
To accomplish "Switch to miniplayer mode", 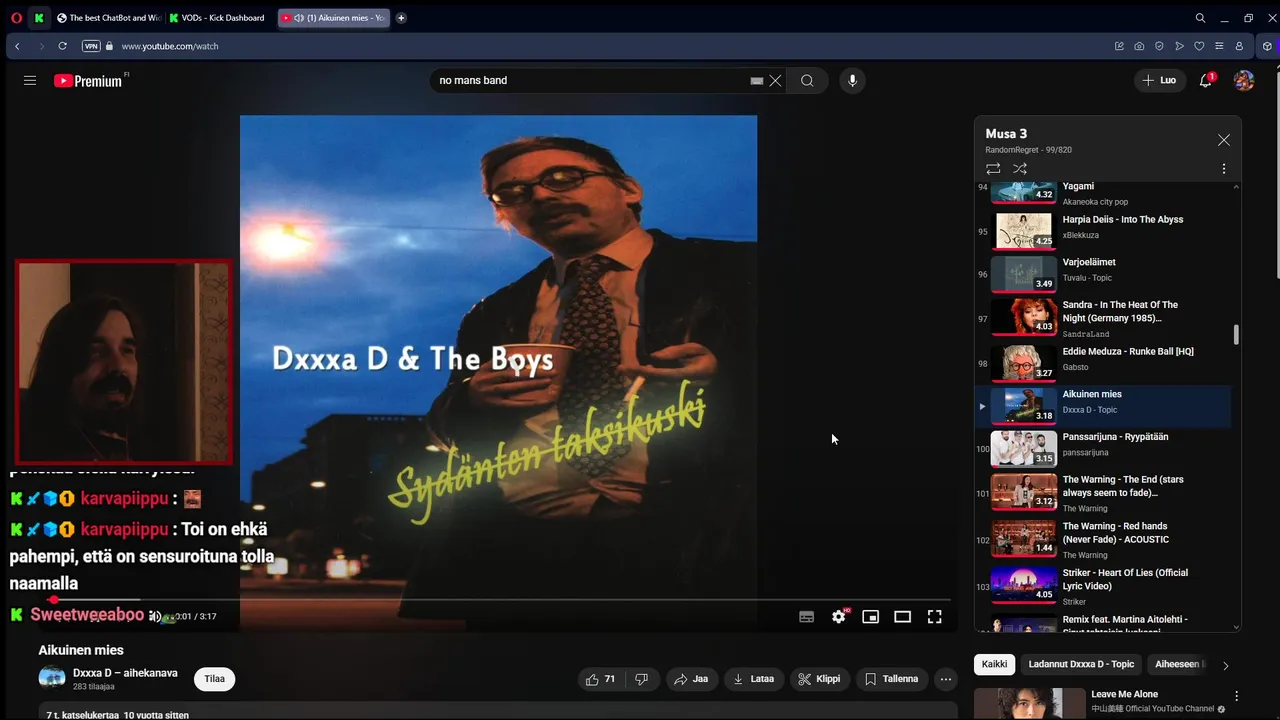I will pos(871,617).
